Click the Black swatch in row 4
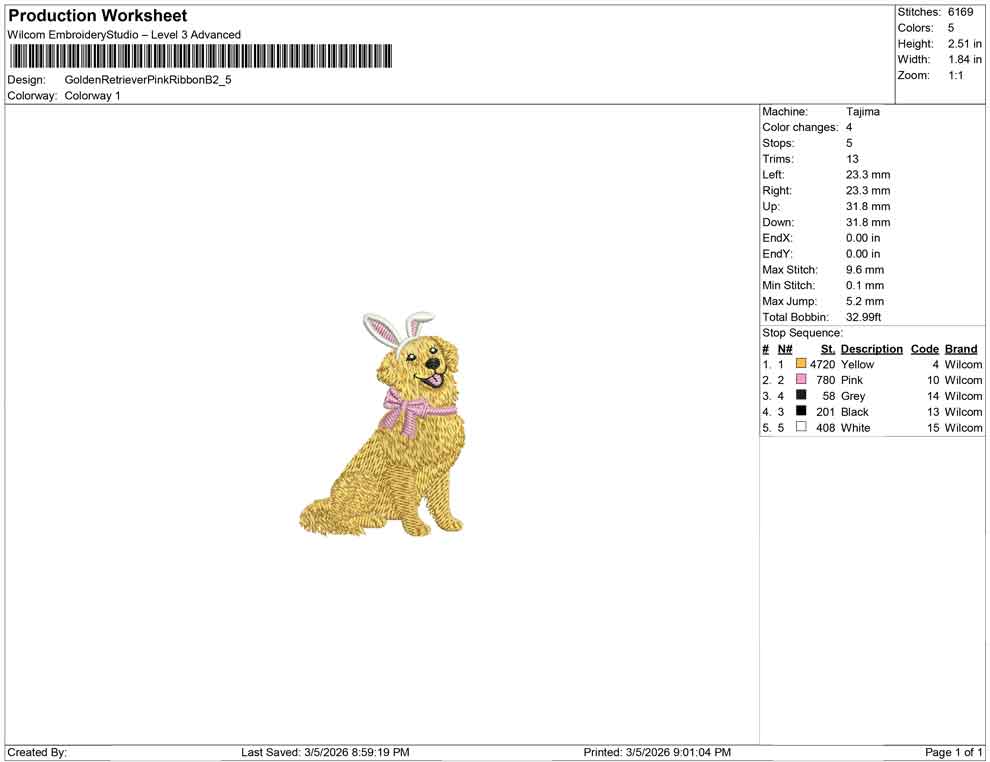The width and height of the screenshot is (990, 762). click(800, 411)
